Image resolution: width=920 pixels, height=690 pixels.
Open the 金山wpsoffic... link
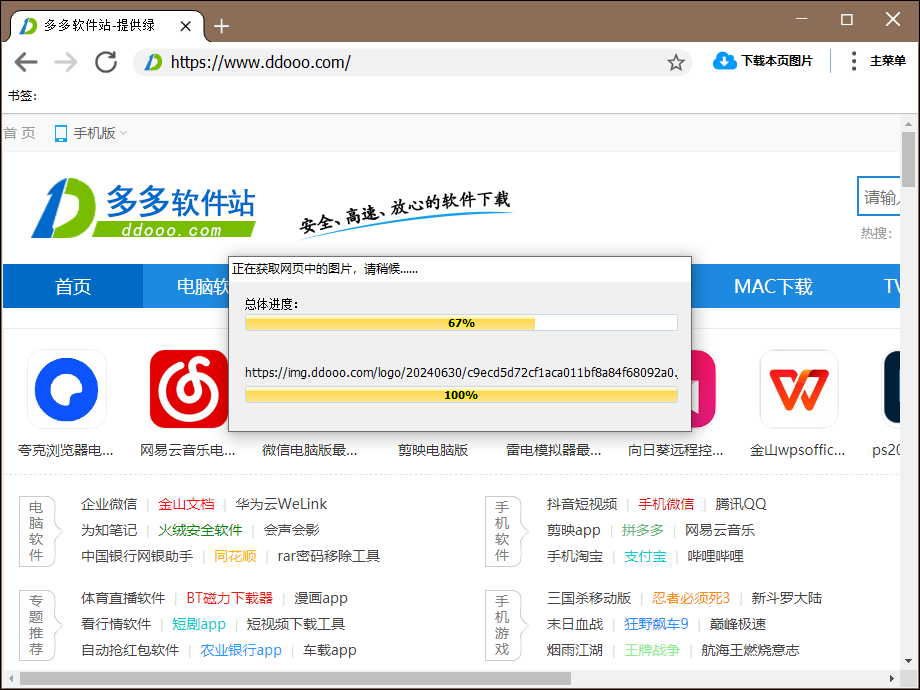(x=798, y=450)
